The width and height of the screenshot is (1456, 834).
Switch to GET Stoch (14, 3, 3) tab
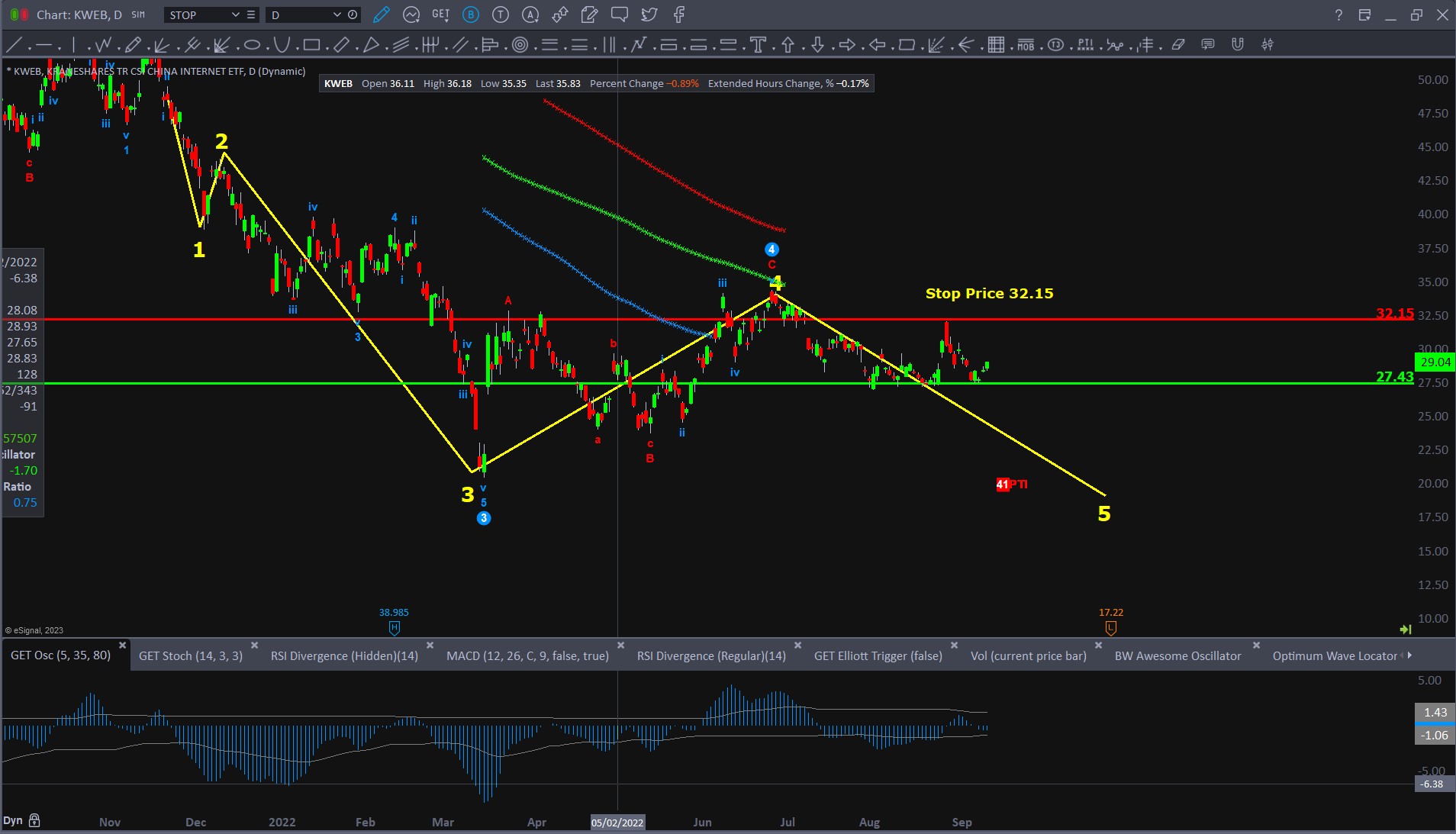click(x=191, y=655)
